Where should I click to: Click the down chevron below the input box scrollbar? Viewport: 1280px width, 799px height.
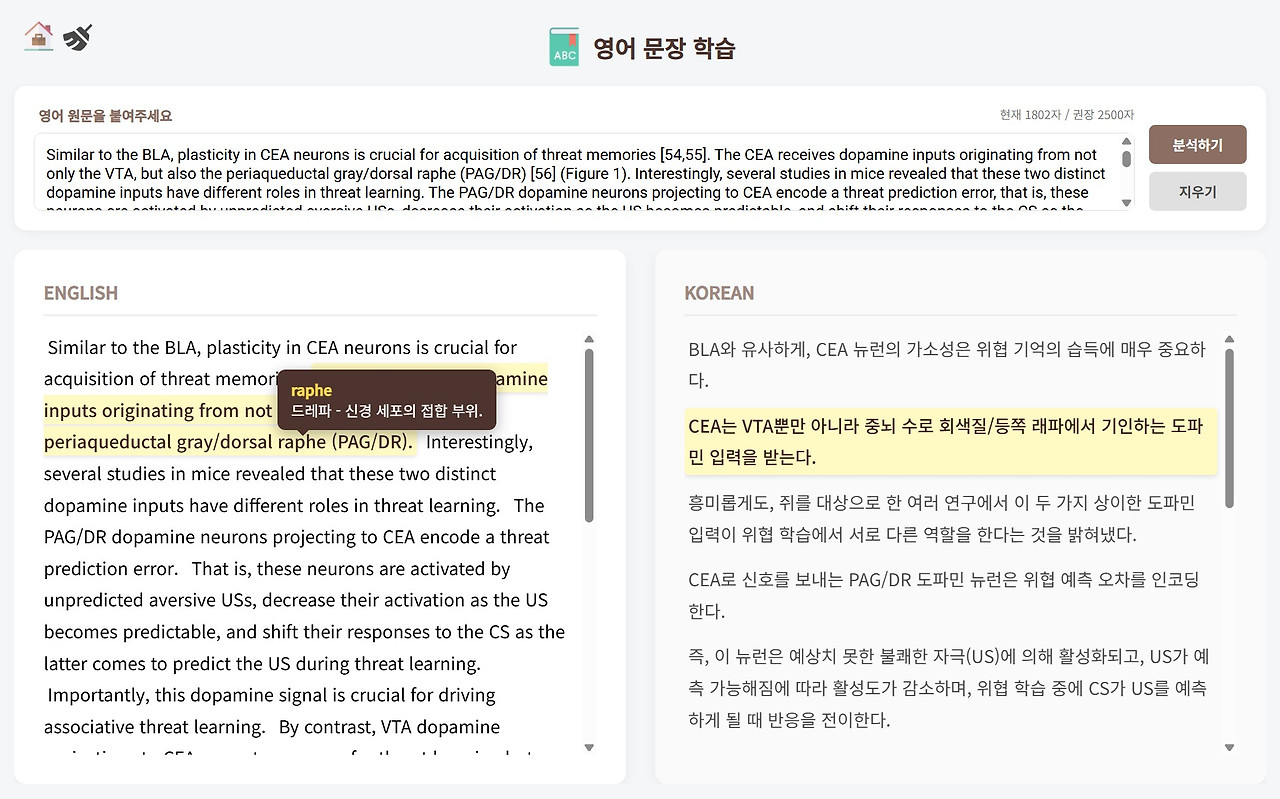(1128, 202)
